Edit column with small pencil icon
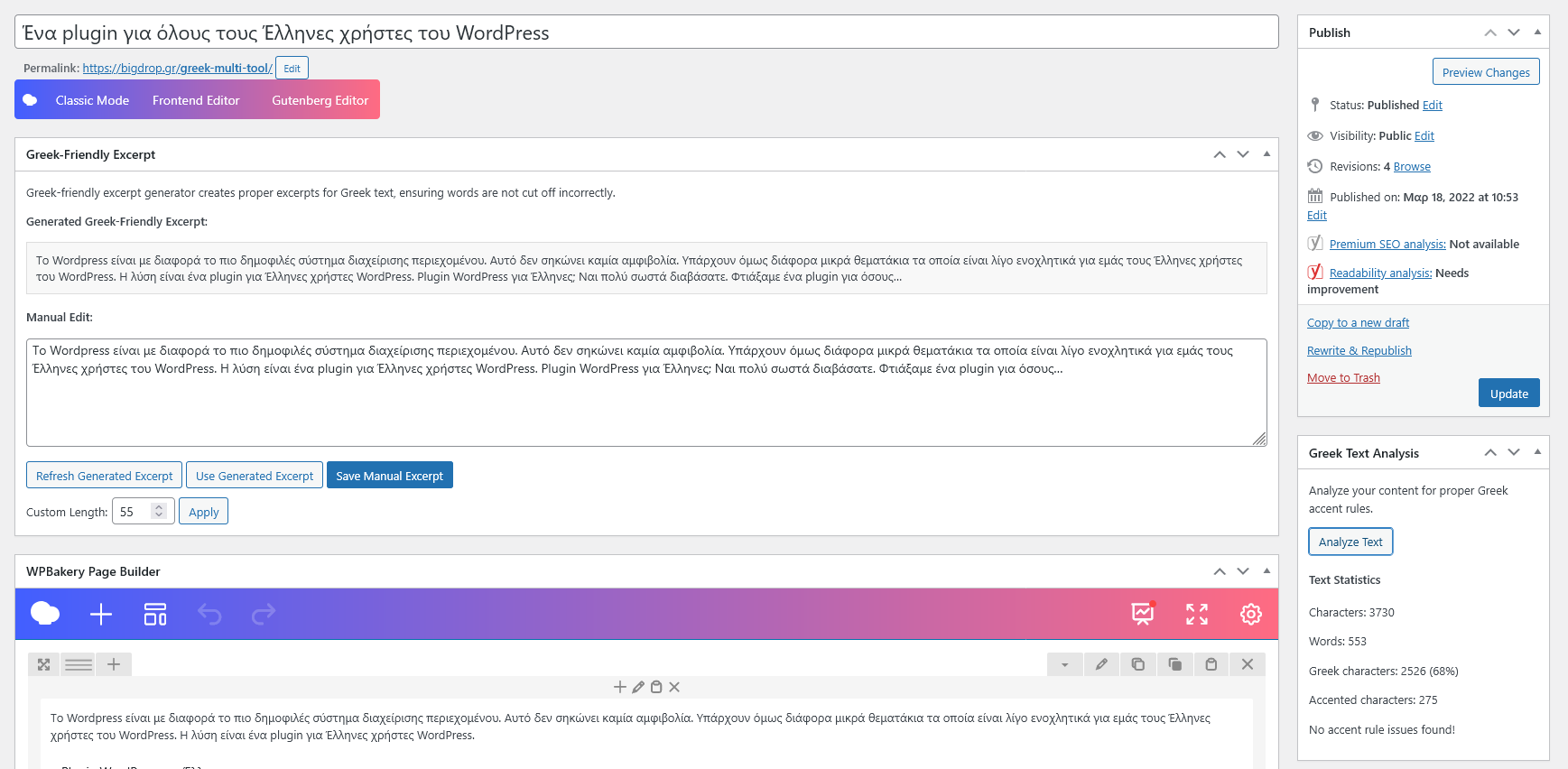The width and height of the screenshot is (1568, 769). pos(638,687)
